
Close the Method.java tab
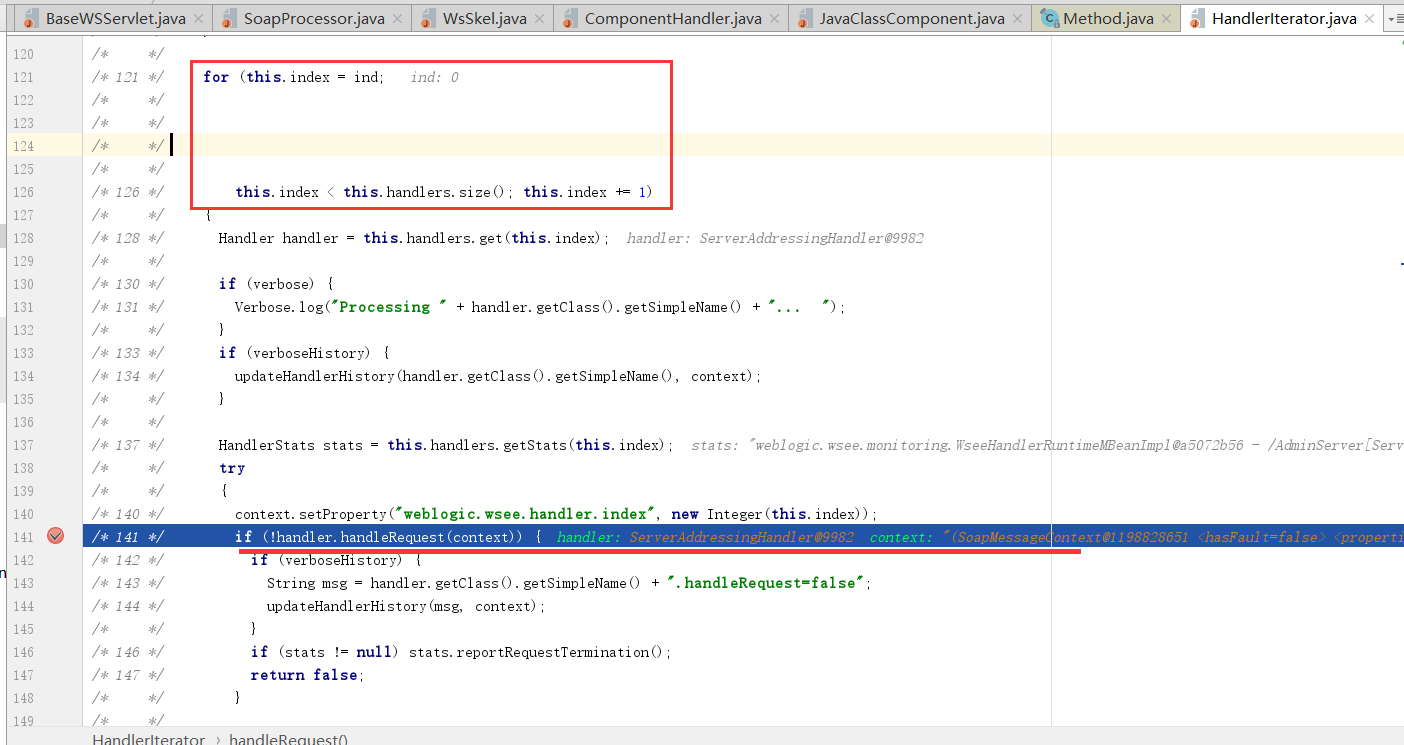pos(1167,18)
